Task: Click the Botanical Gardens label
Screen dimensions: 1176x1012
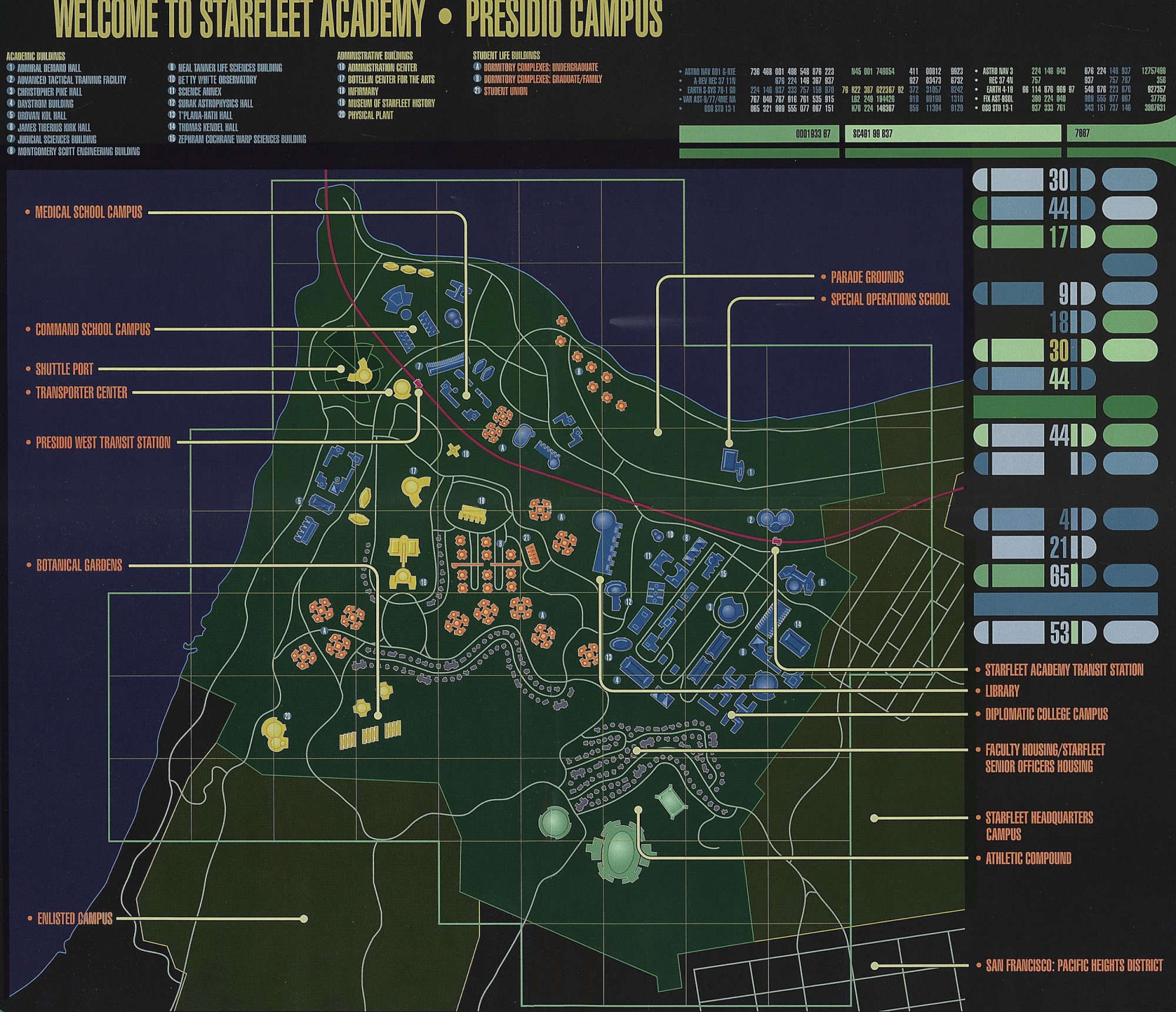Action: coord(79,566)
